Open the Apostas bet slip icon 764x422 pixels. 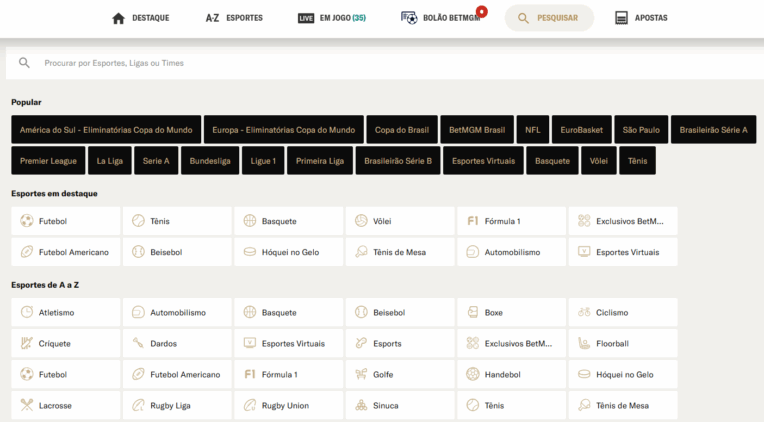[621, 18]
